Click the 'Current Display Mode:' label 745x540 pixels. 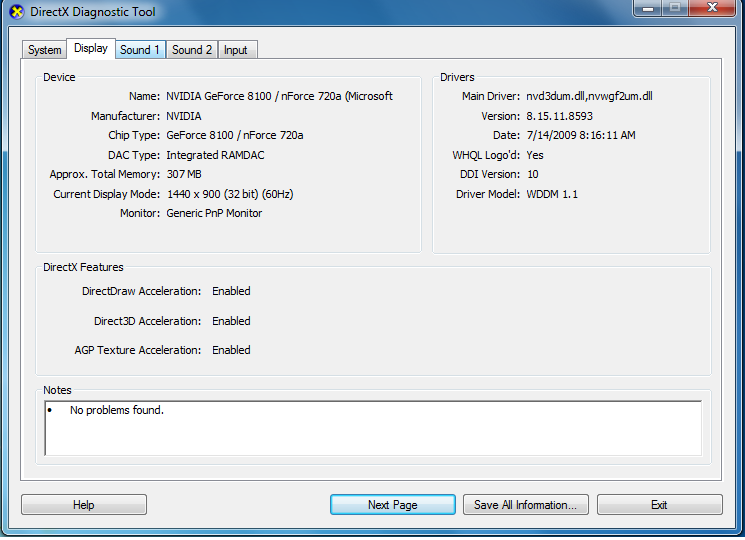tap(106, 194)
